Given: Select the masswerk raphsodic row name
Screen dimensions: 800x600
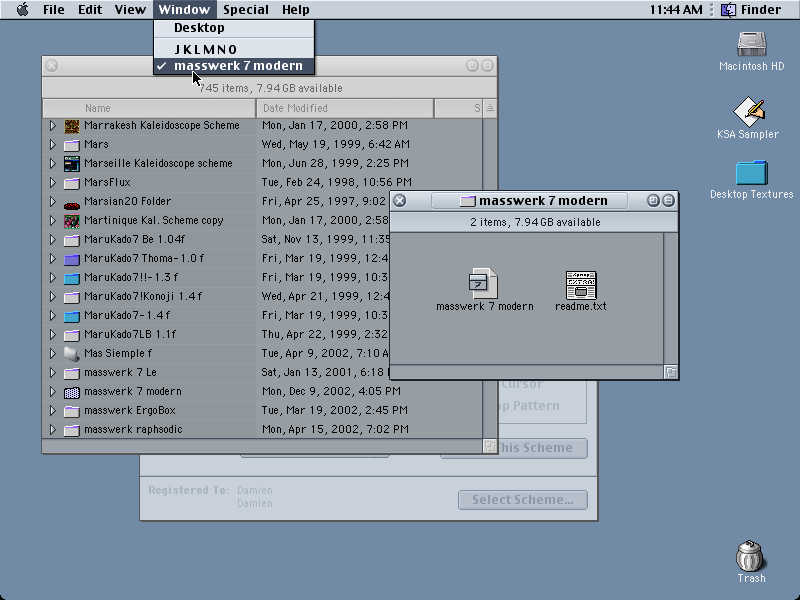Looking at the screenshot, I should [133, 430].
